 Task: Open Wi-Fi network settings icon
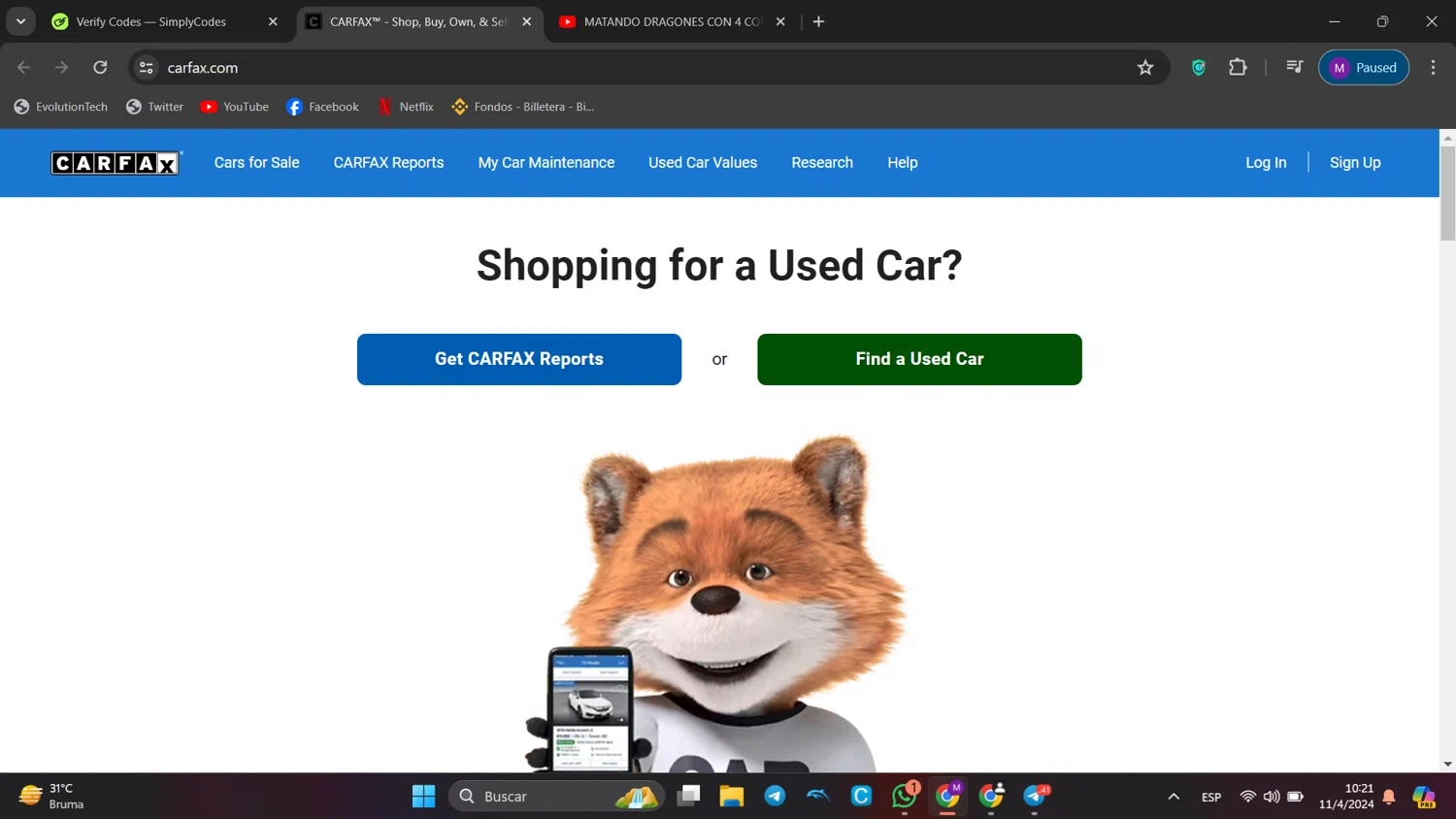point(1248,797)
